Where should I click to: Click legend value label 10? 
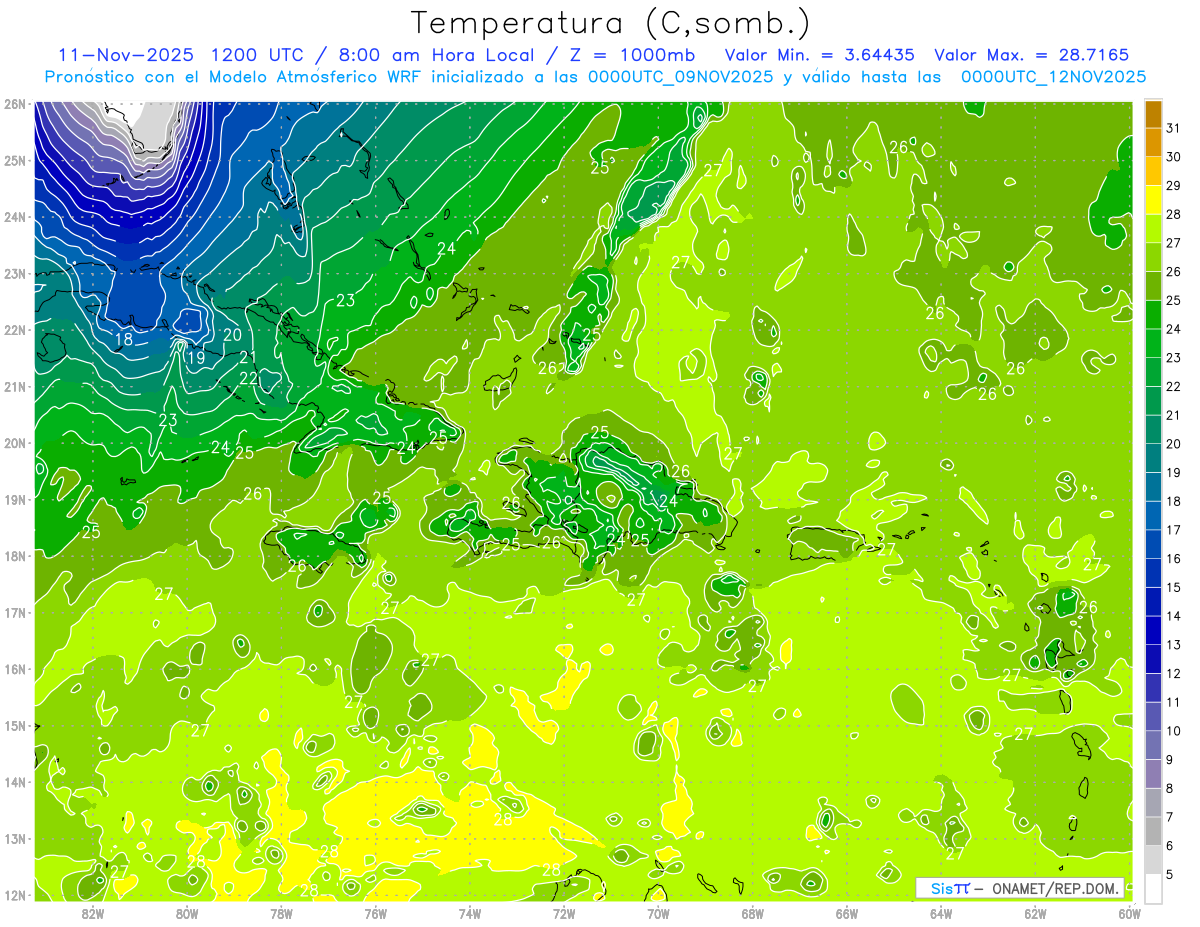pyautogui.click(x=1174, y=731)
